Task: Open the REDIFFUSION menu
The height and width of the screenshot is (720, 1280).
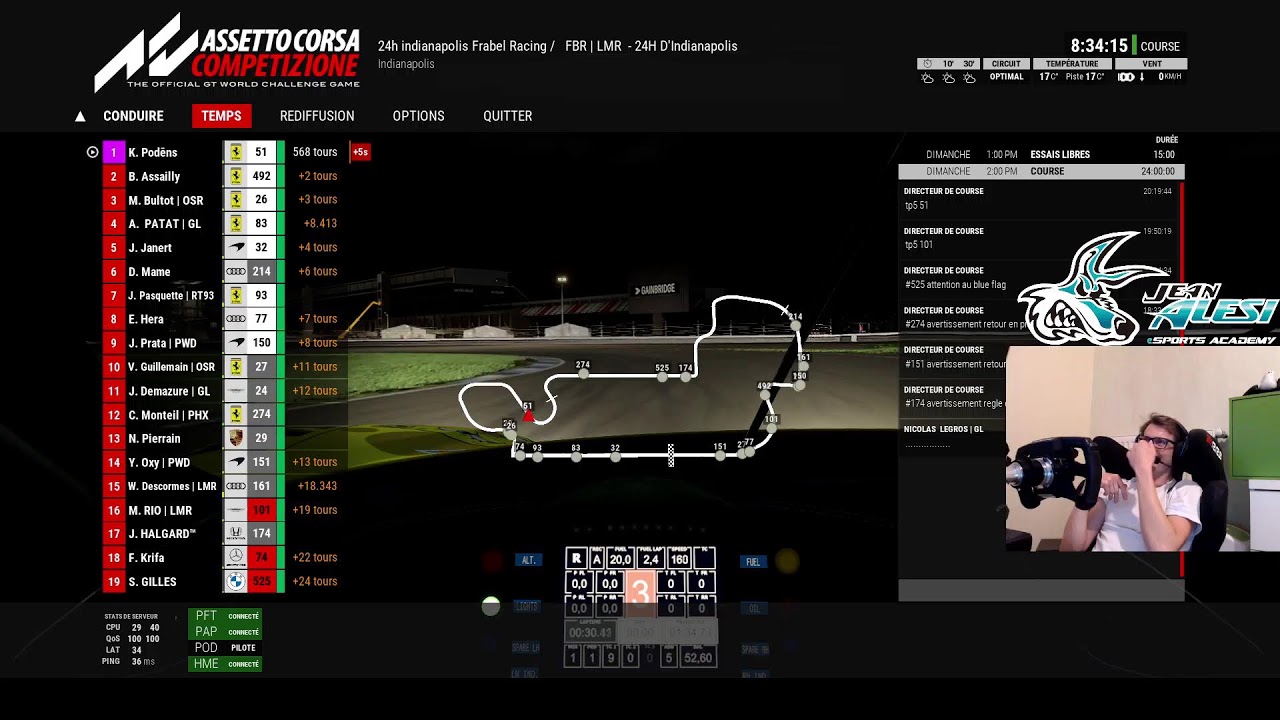Action: [317, 116]
